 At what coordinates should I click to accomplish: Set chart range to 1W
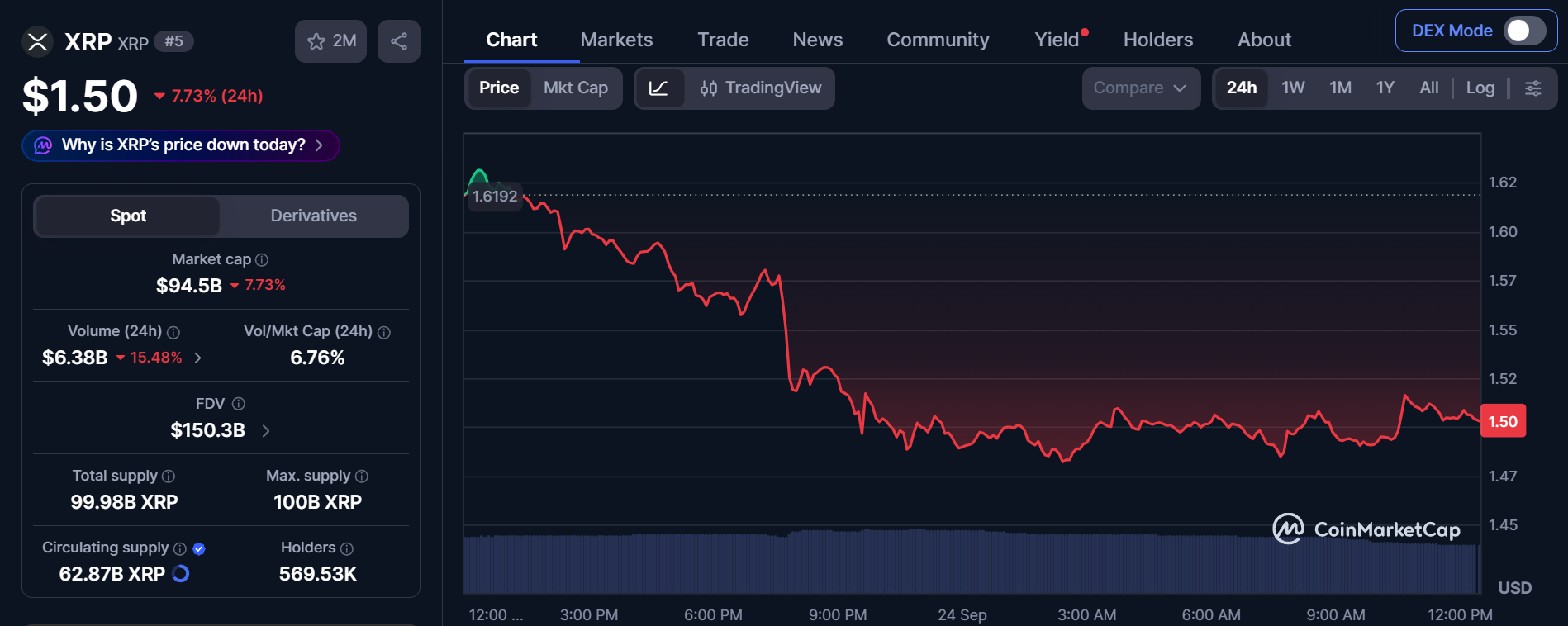[x=1293, y=88]
